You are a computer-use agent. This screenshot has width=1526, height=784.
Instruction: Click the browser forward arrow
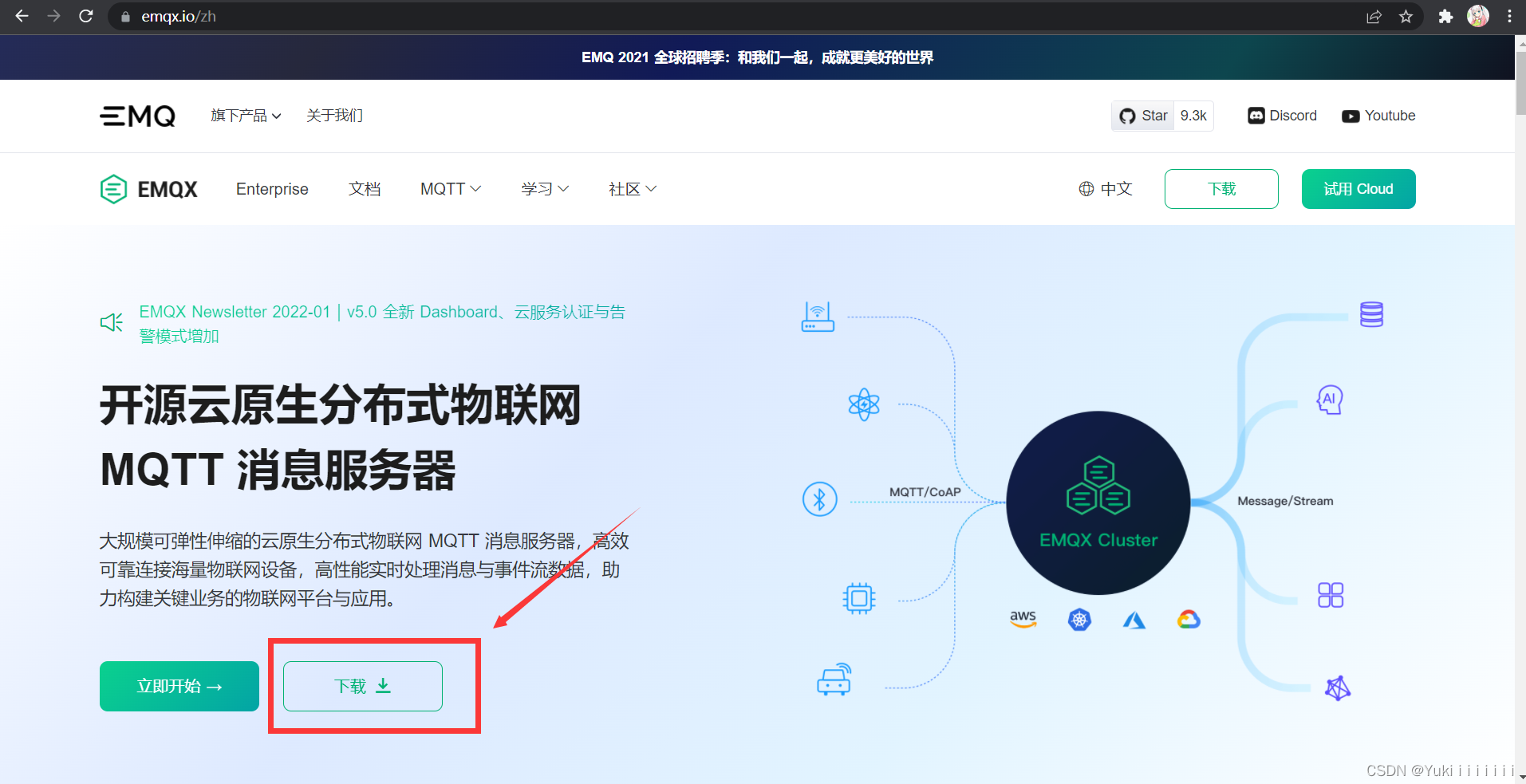pyautogui.click(x=53, y=16)
